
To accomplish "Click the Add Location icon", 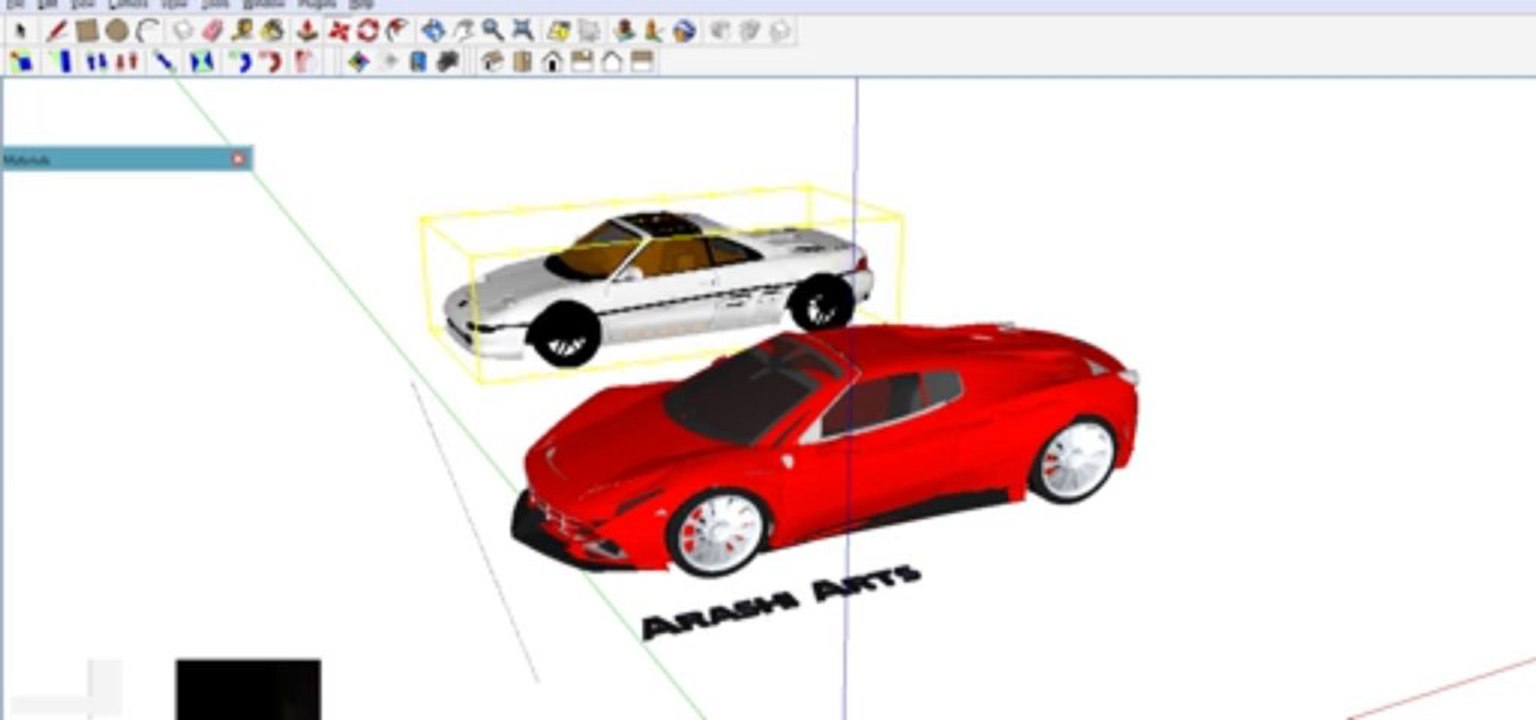I will (558, 31).
